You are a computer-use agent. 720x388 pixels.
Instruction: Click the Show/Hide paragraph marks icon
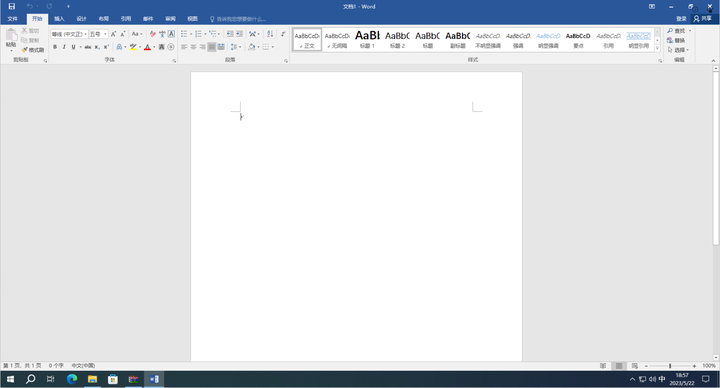pos(283,34)
